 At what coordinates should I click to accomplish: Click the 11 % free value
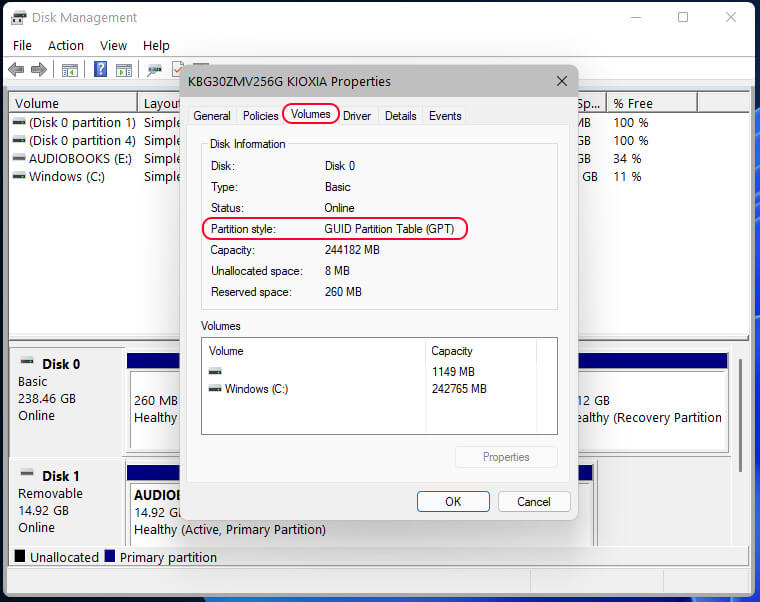pyautogui.click(x=627, y=176)
